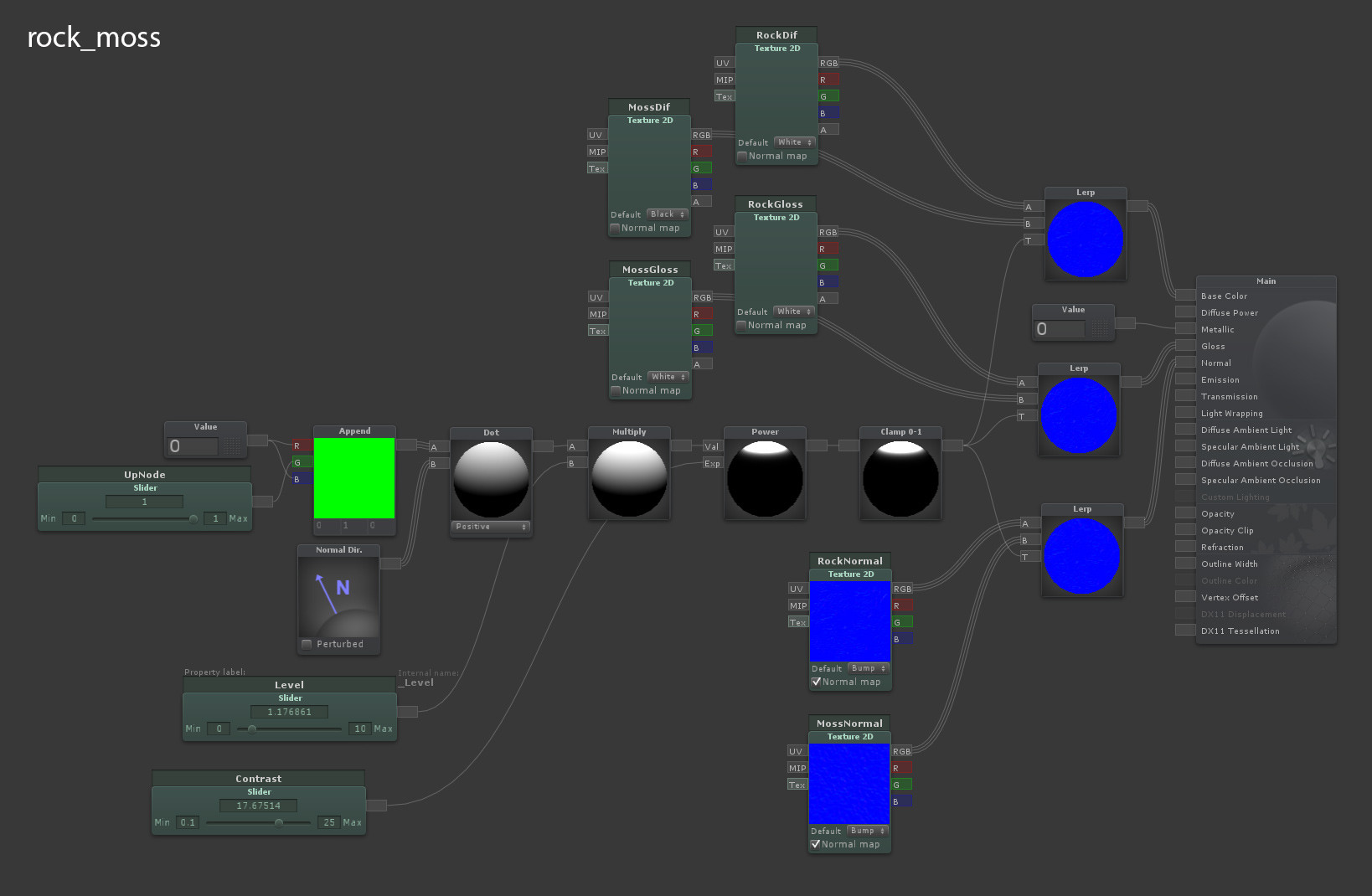Click the RGB output port on MossNormal
This screenshot has width=1372, height=896.
[901, 751]
